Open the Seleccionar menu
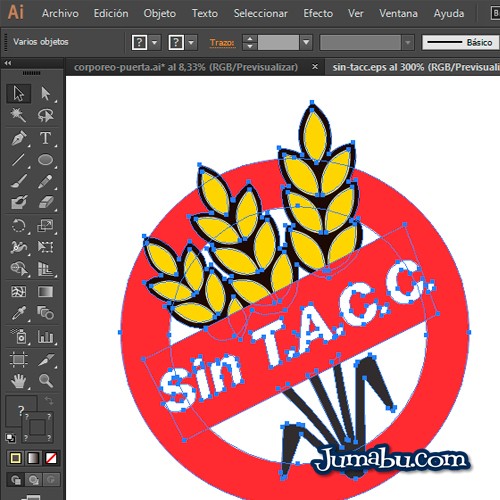 coord(261,13)
